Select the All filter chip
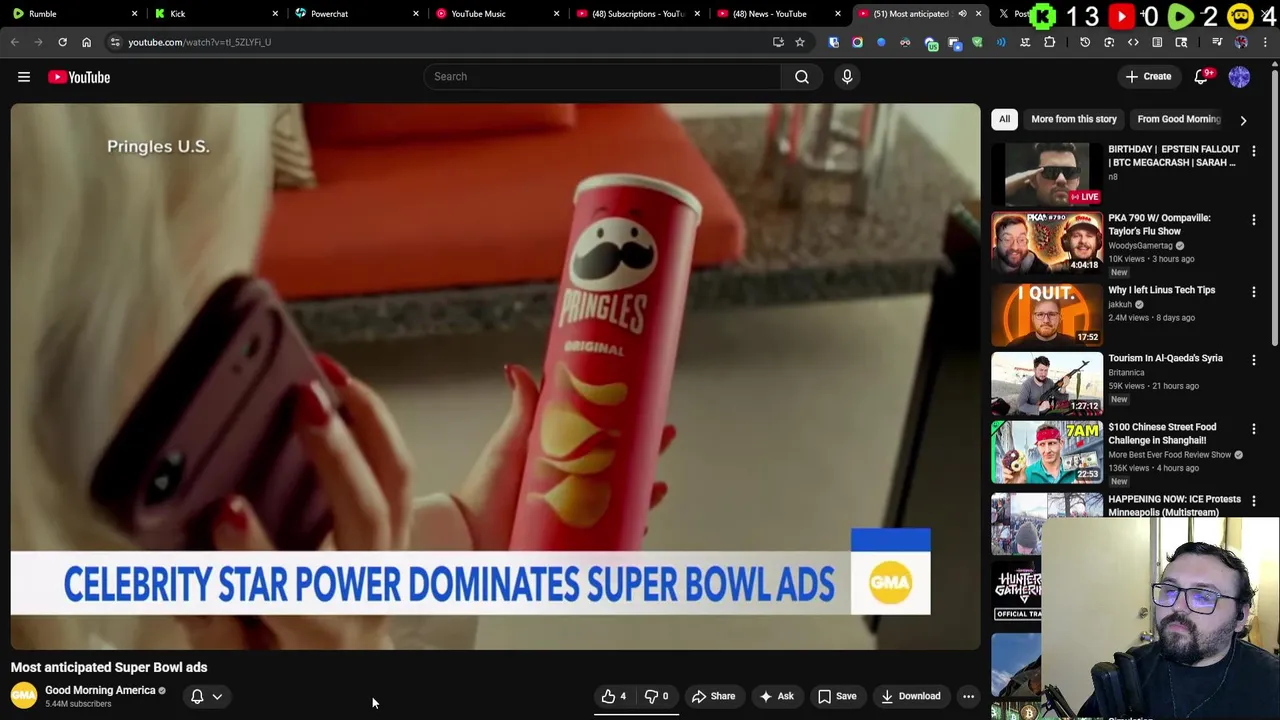This screenshot has width=1280, height=720. coord(1004,119)
